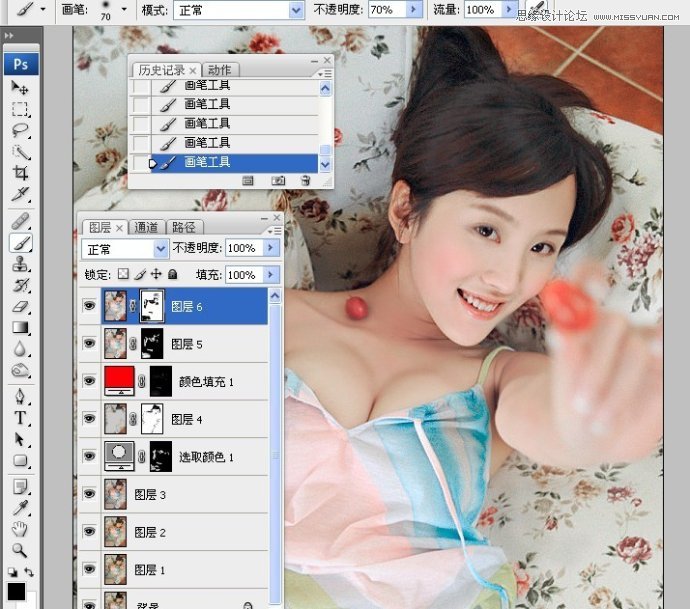The width and height of the screenshot is (690, 609).
Task: Select the Move tool in the toolbox
Action: 20,88
